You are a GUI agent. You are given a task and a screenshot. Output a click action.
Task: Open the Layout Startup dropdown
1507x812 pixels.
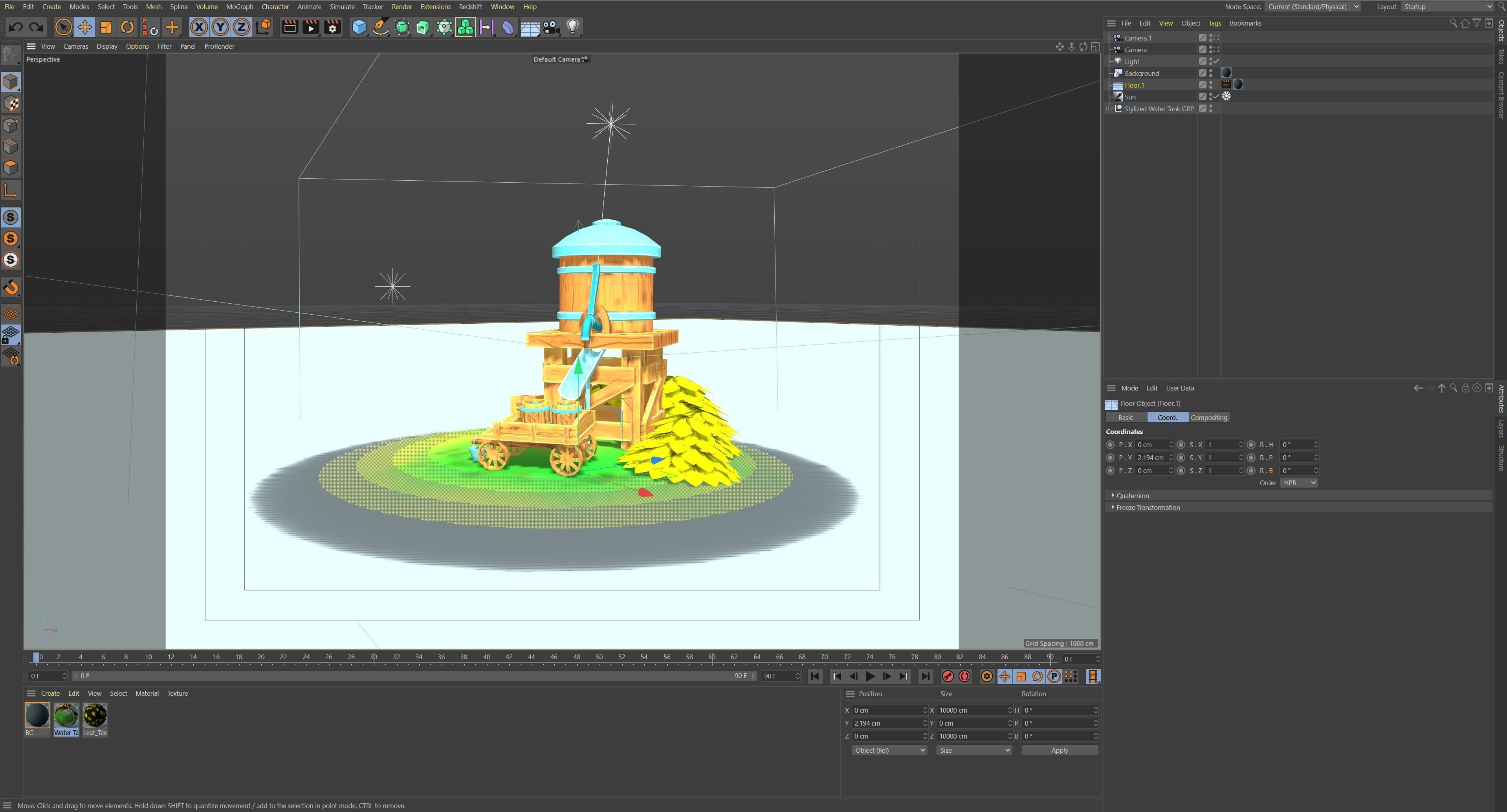(1448, 6)
